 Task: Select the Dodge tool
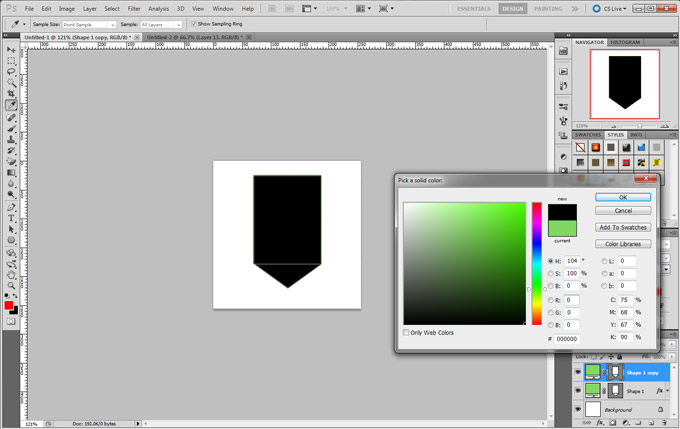coord(11,194)
